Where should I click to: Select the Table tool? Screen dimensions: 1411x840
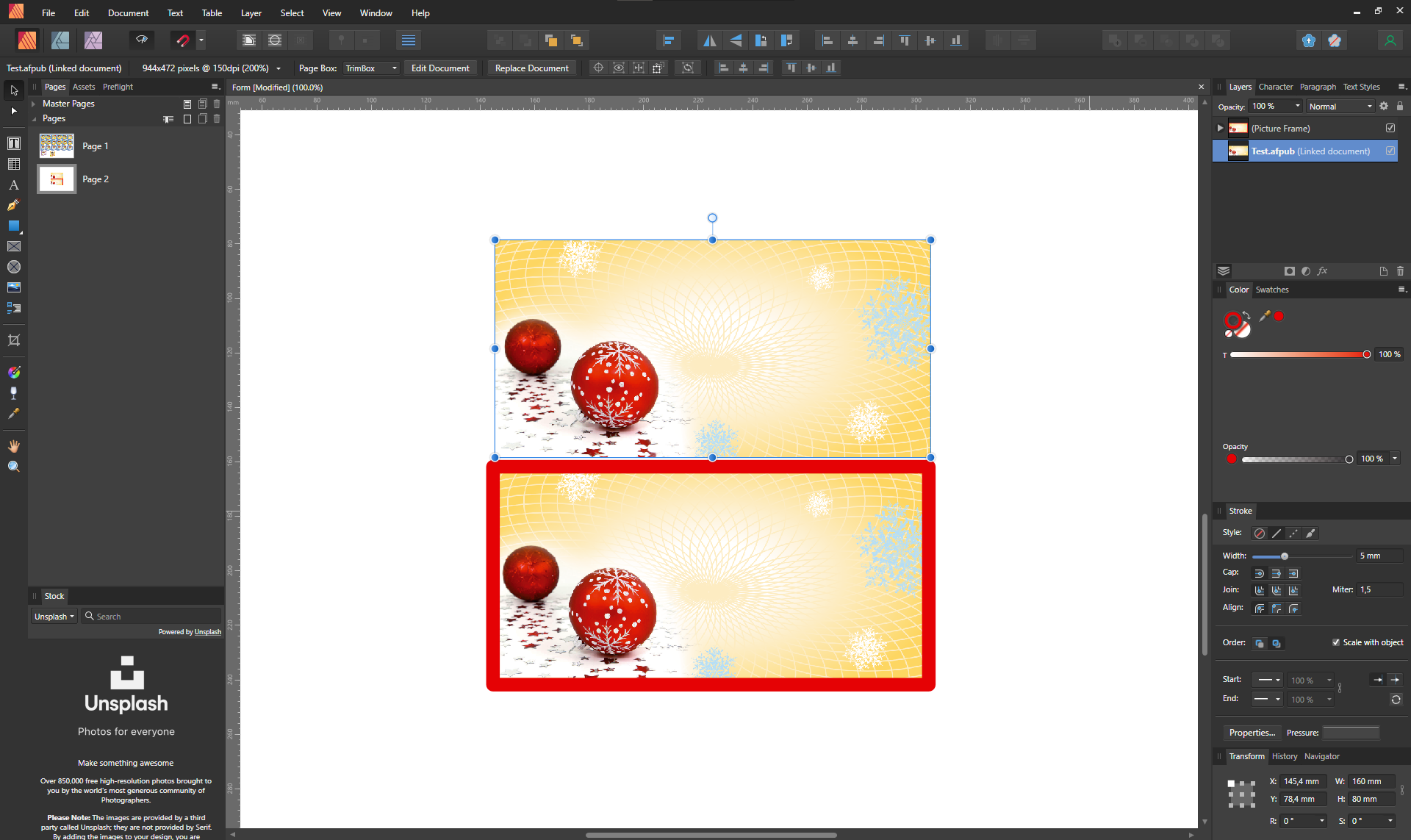point(14,164)
